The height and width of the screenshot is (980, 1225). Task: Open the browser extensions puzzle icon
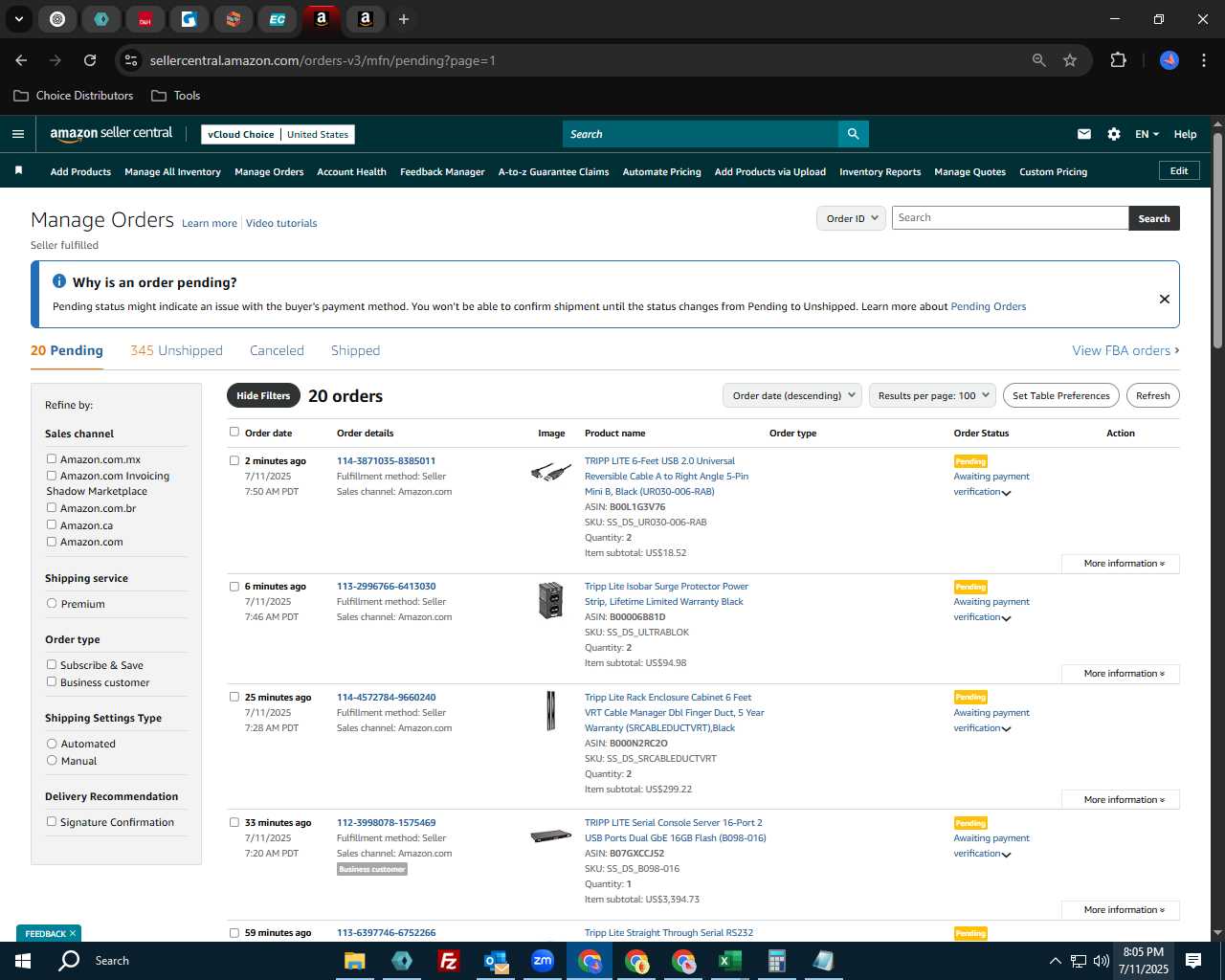point(1118,60)
